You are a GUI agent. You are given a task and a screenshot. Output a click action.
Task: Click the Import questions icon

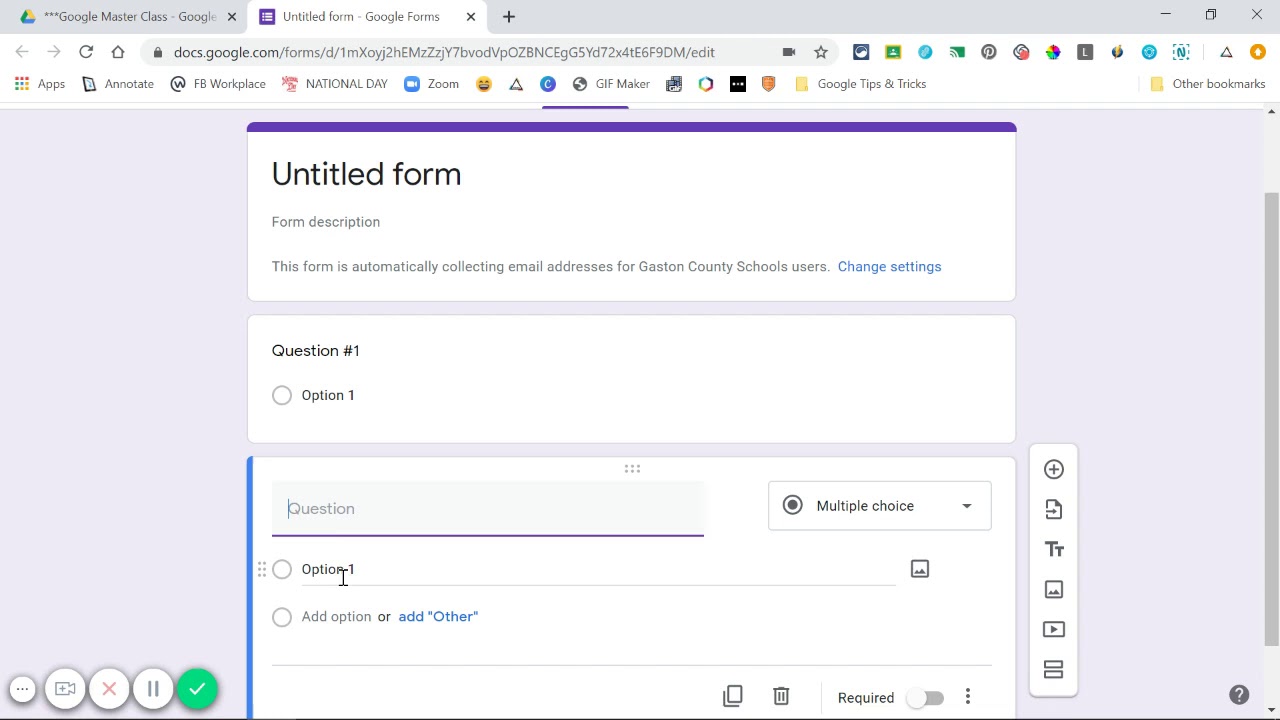pos(1053,510)
